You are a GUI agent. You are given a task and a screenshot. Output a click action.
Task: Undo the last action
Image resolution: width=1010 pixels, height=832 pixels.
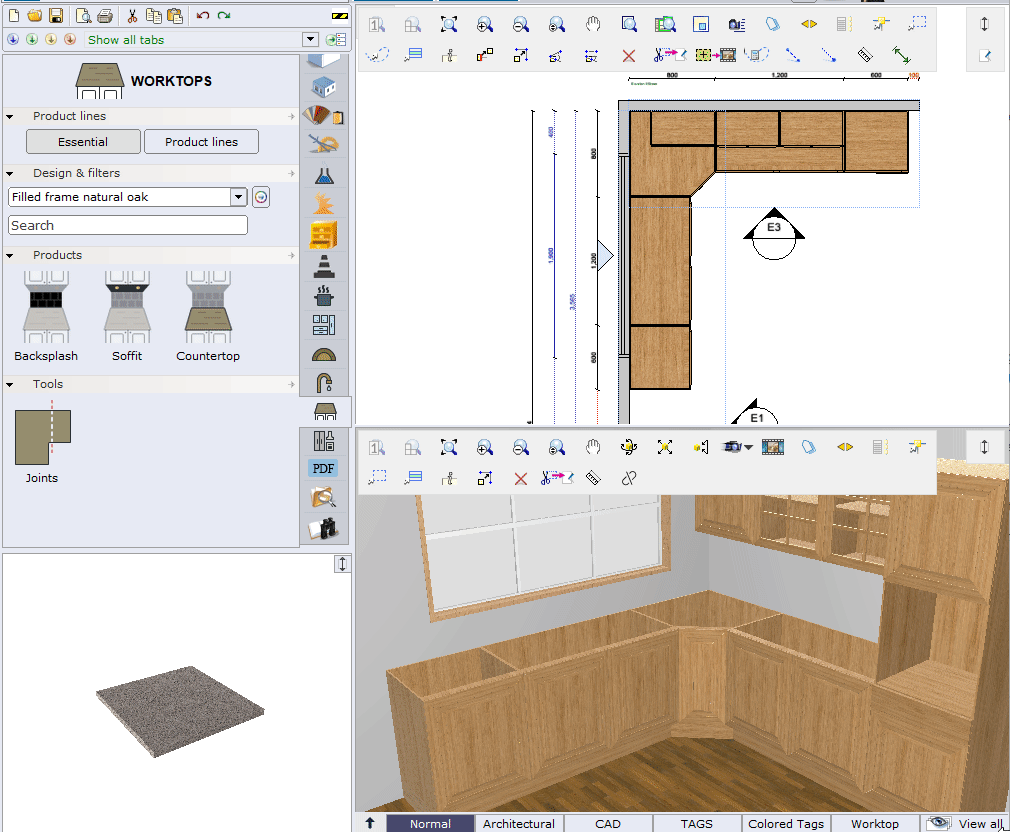coord(203,15)
